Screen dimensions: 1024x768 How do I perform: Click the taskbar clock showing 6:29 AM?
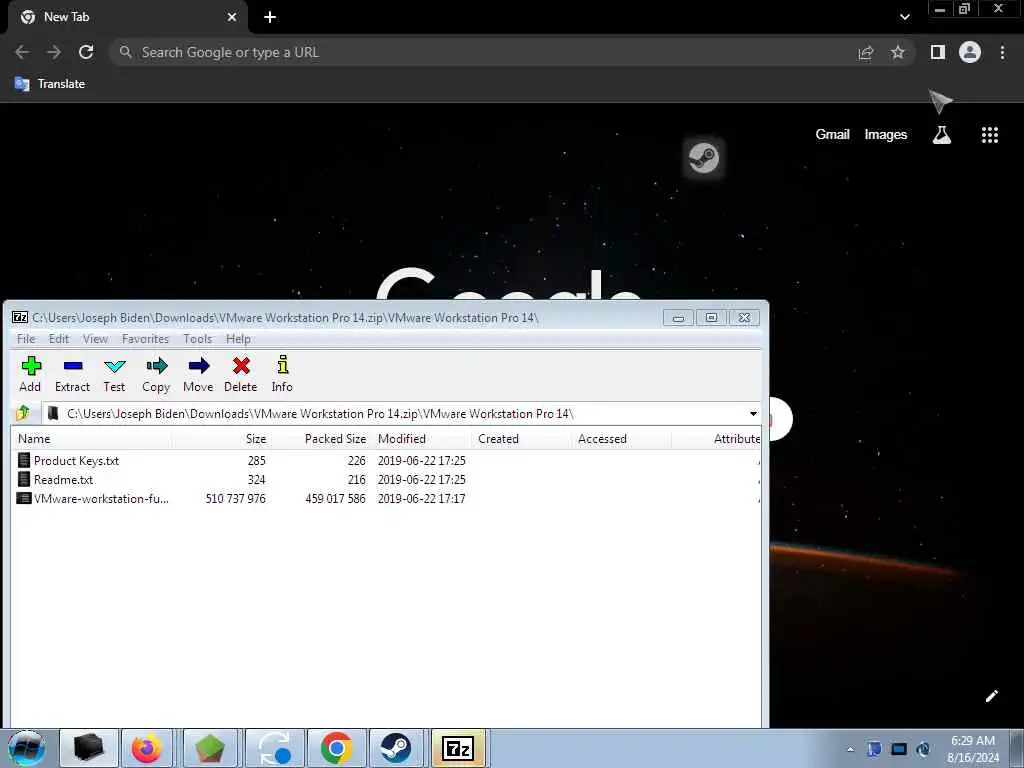pos(973,749)
